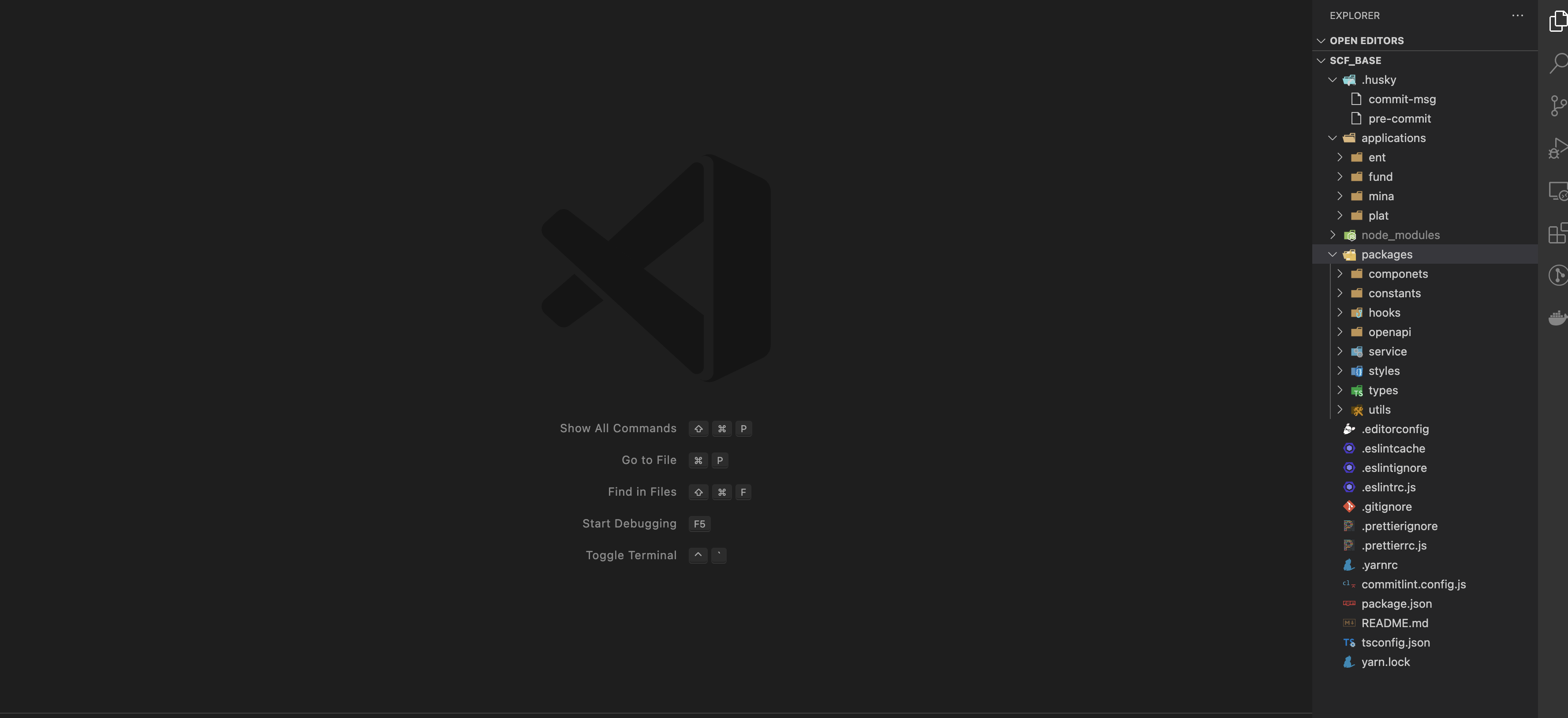
Task: Open the Explorer activity bar icon
Action: [x=1558, y=21]
